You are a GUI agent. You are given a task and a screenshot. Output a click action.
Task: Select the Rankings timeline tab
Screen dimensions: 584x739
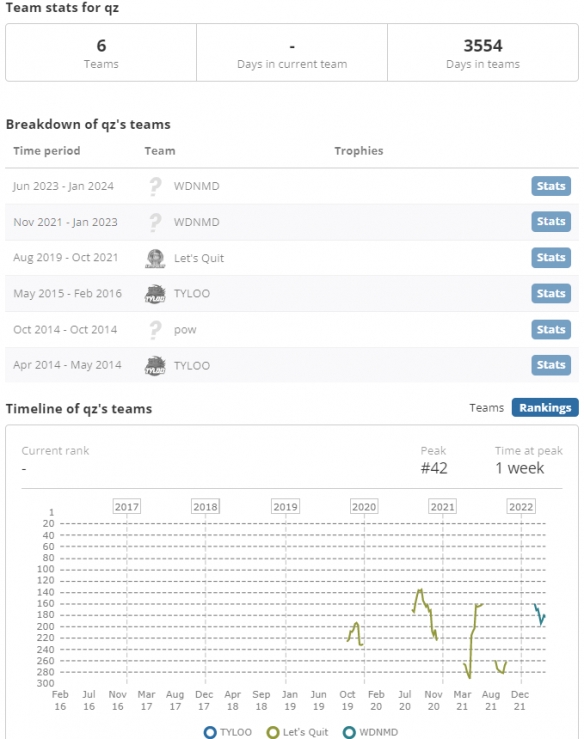[545, 408]
